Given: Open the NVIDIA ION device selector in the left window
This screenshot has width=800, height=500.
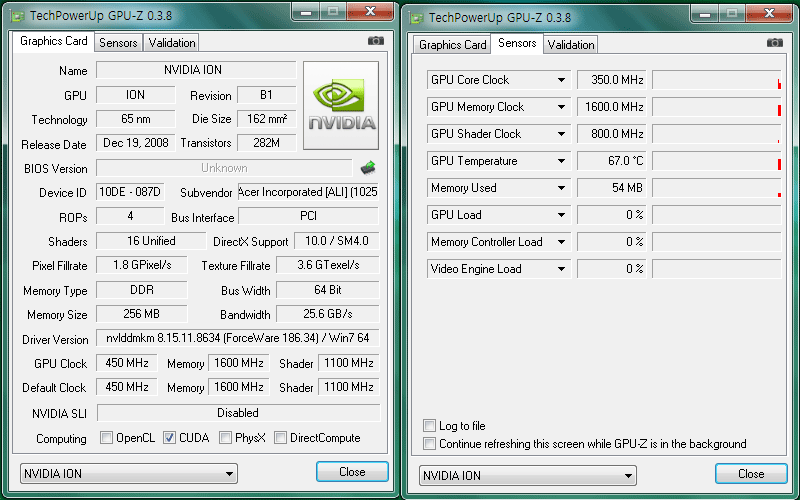Looking at the screenshot, I should [x=129, y=474].
